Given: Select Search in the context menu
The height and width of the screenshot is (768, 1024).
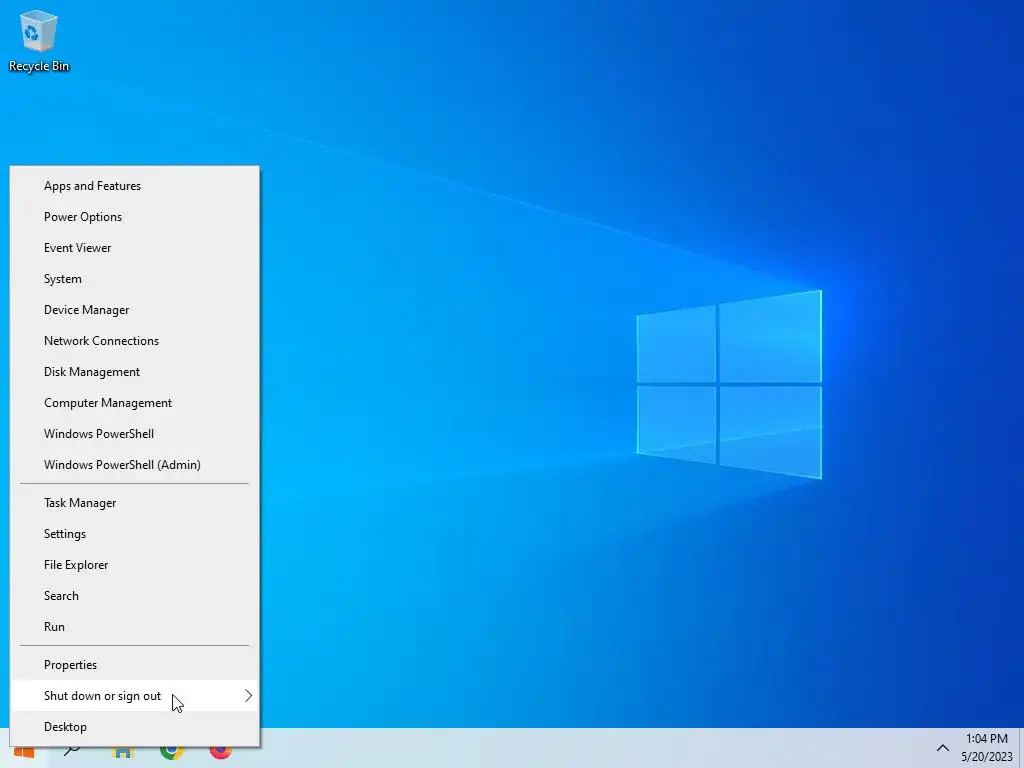Looking at the screenshot, I should [135, 596].
